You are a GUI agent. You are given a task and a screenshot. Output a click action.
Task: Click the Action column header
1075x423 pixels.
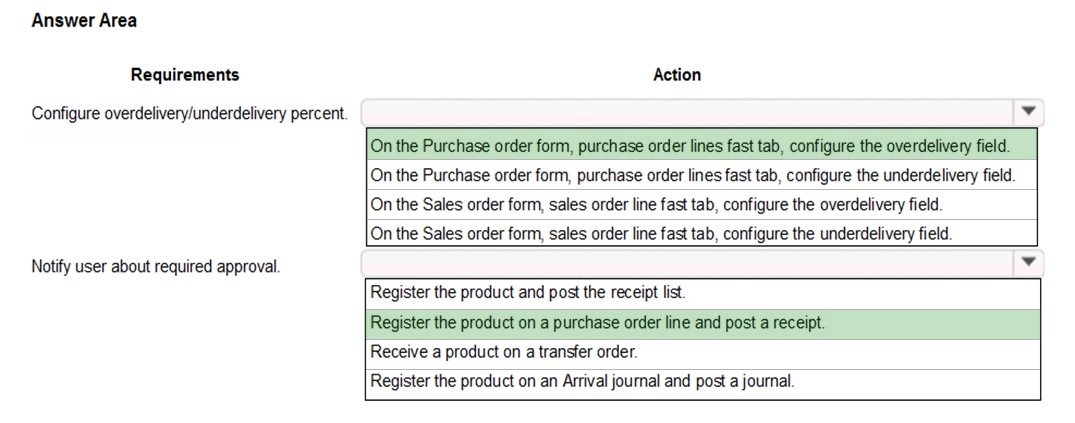pyautogui.click(x=677, y=75)
